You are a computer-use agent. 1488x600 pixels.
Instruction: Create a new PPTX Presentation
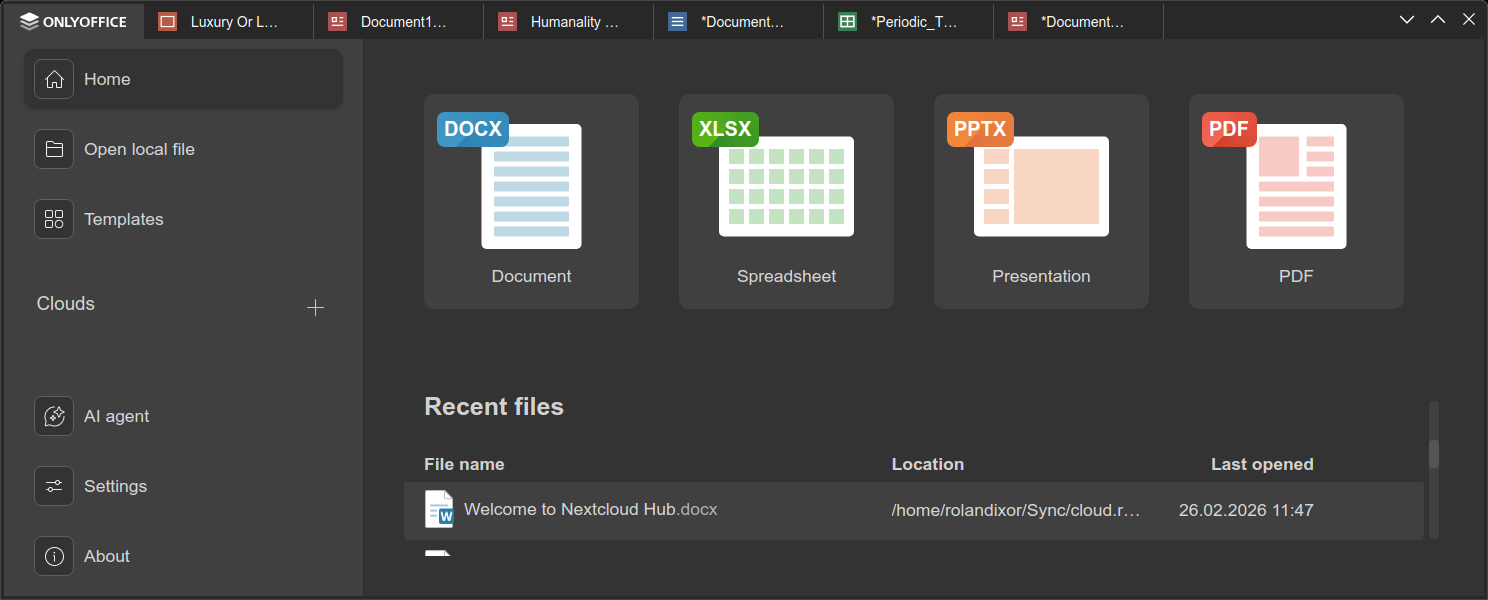tap(1041, 200)
